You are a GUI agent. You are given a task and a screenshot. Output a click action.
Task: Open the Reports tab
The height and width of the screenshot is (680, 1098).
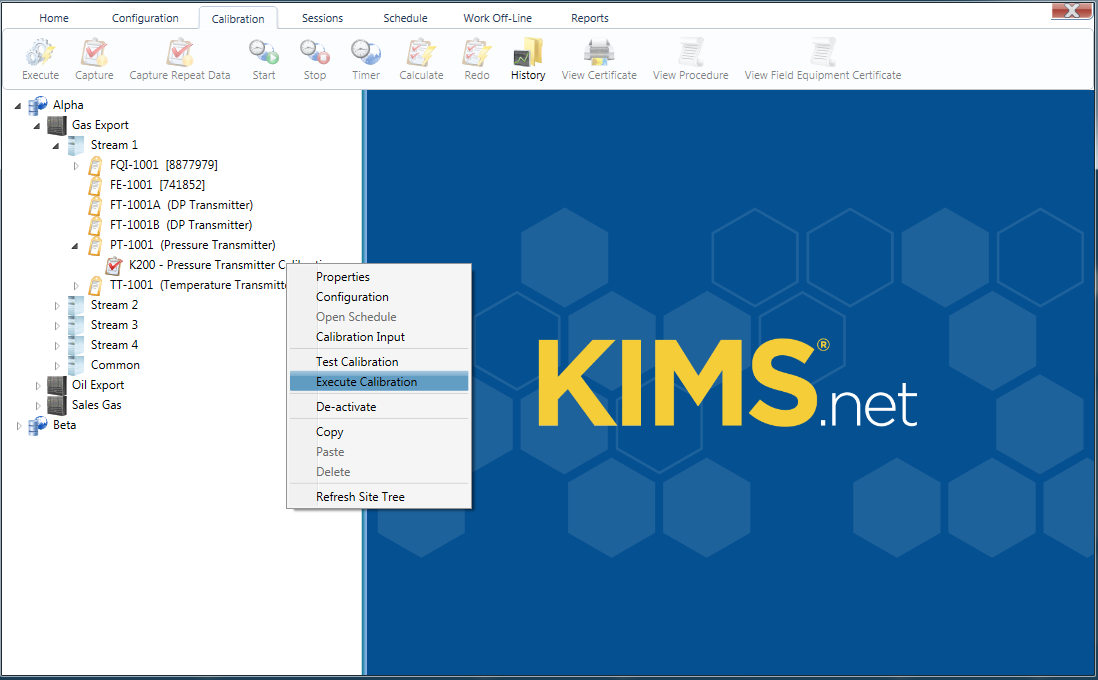pyautogui.click(x=590, y=18)
